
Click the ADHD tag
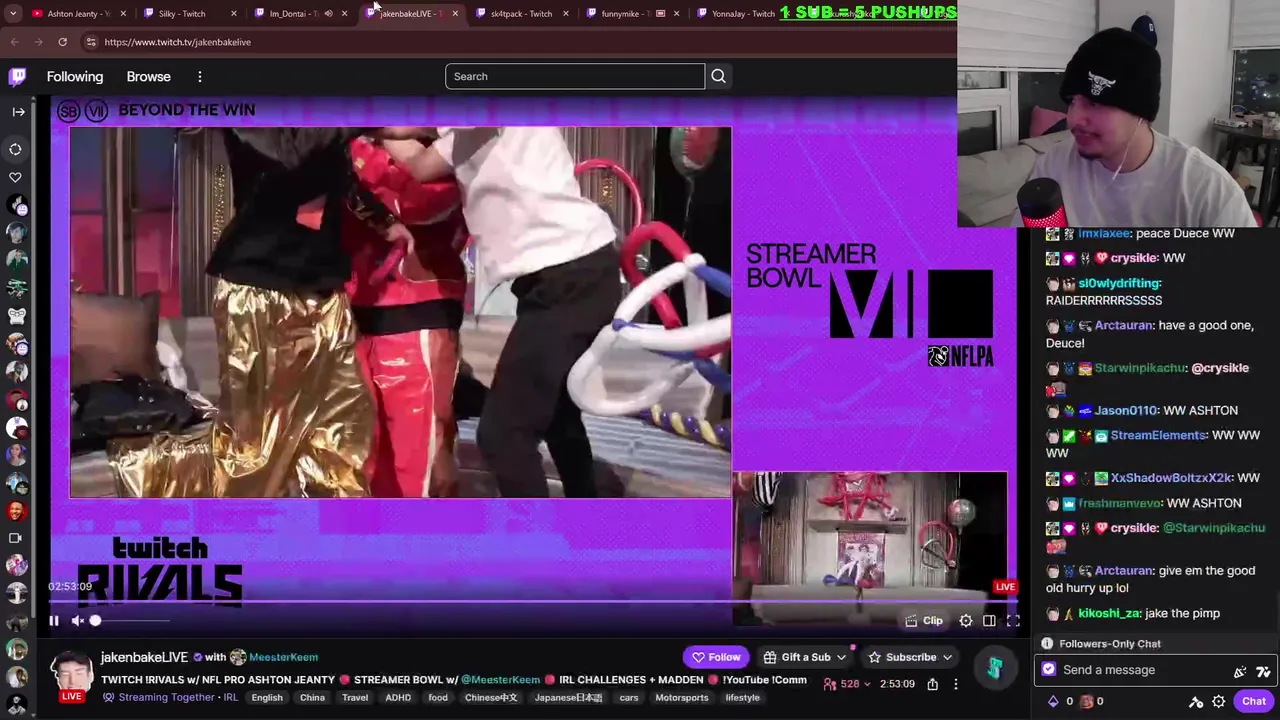[x=398, y=698]
